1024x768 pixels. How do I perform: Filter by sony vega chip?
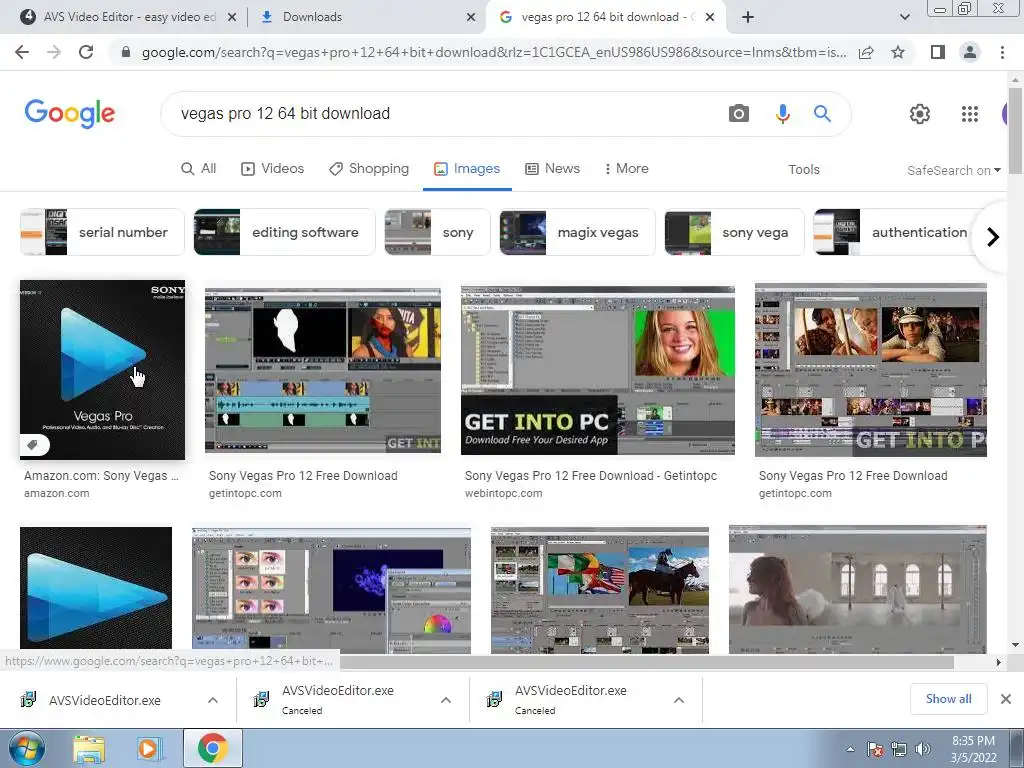pos(734,232)
